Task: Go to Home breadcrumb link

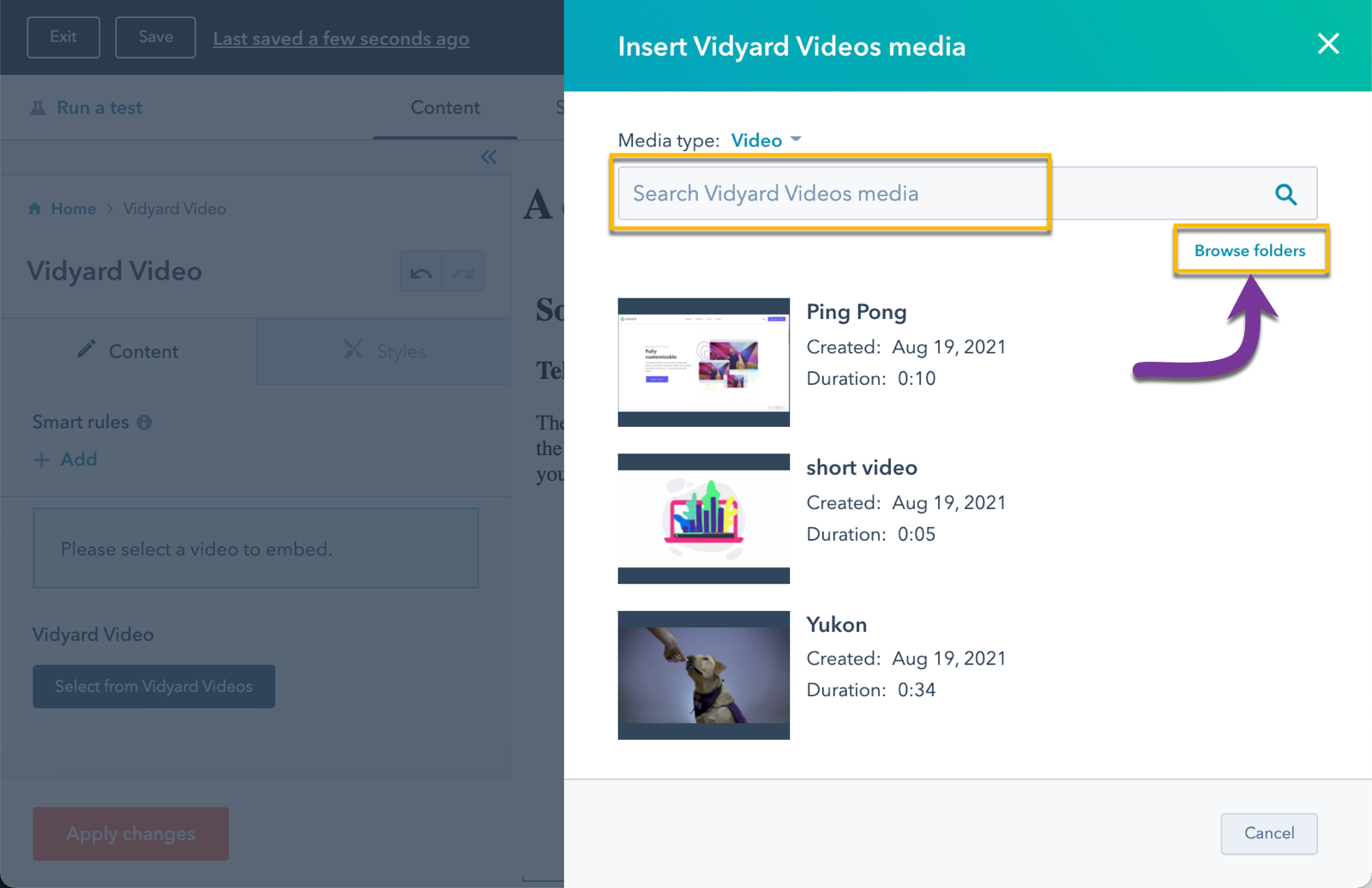Action: (73, 208)
